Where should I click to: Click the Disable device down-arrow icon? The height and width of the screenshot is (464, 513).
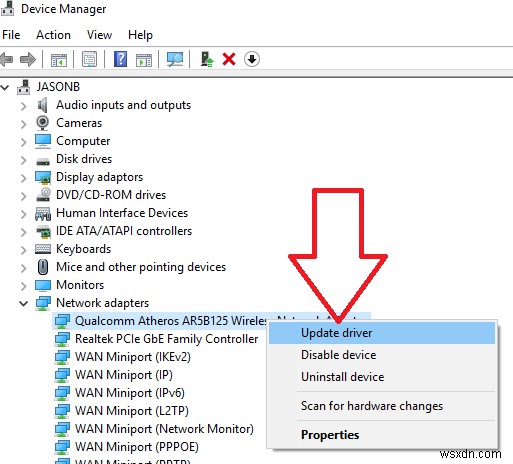tap(252, 59)
